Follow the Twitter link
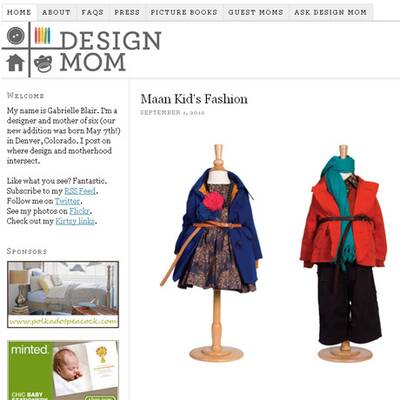The image size is (400, 400). [67, 201]
